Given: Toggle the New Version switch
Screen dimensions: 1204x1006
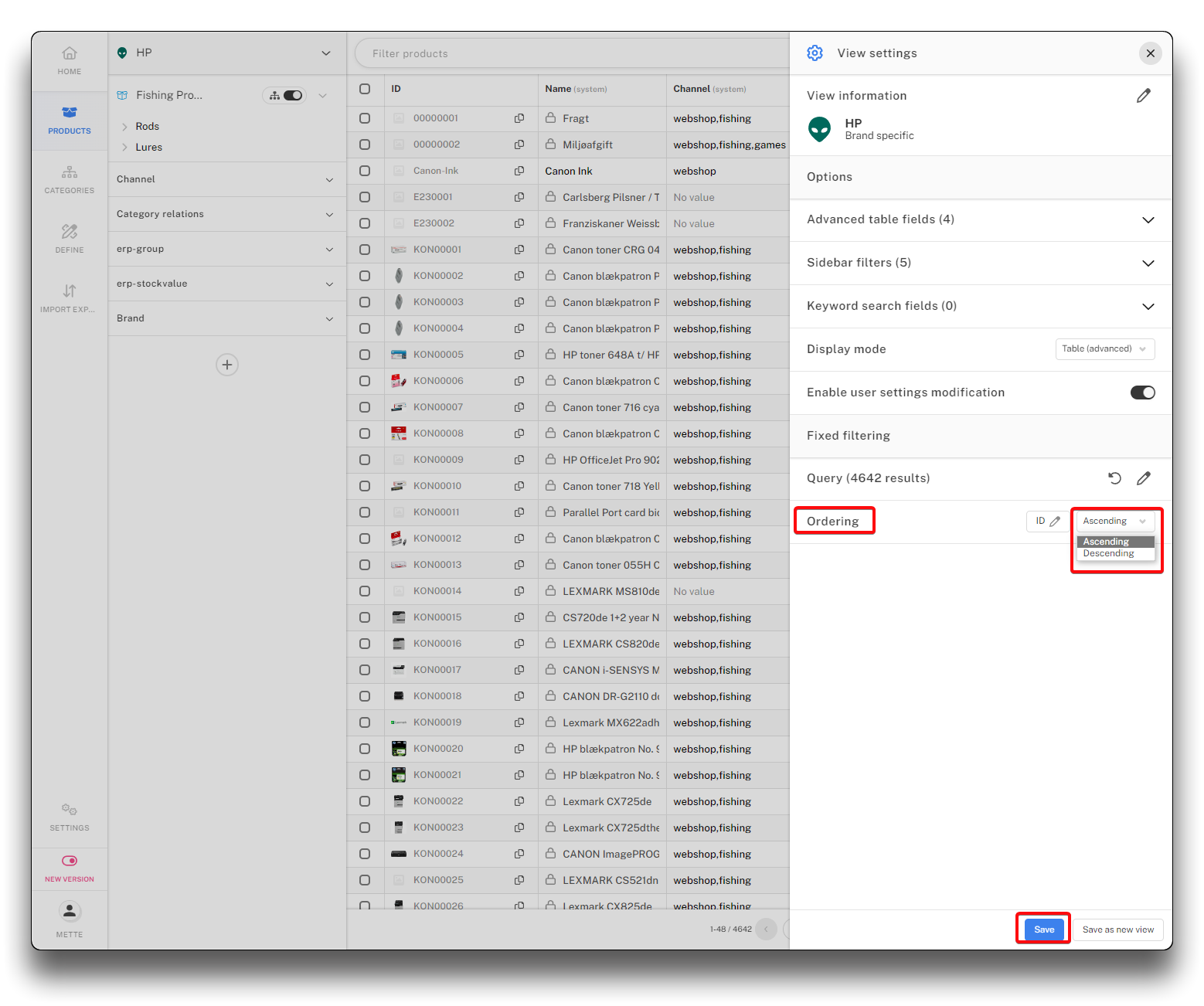Looking at the screenshot, I should [x=70, y=861].
